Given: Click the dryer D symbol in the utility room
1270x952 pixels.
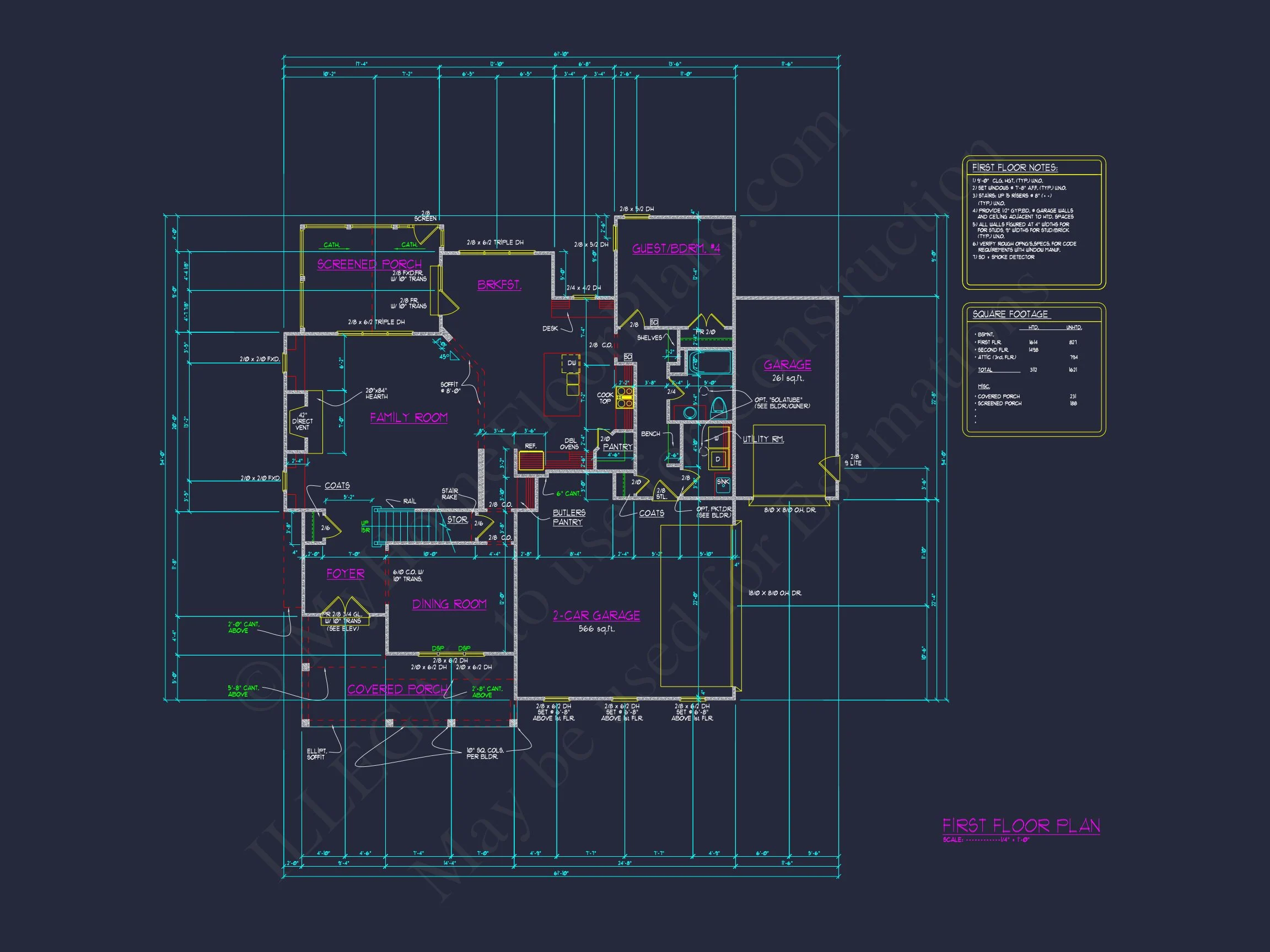Looking at the screenshot, I should pos(718,459).
